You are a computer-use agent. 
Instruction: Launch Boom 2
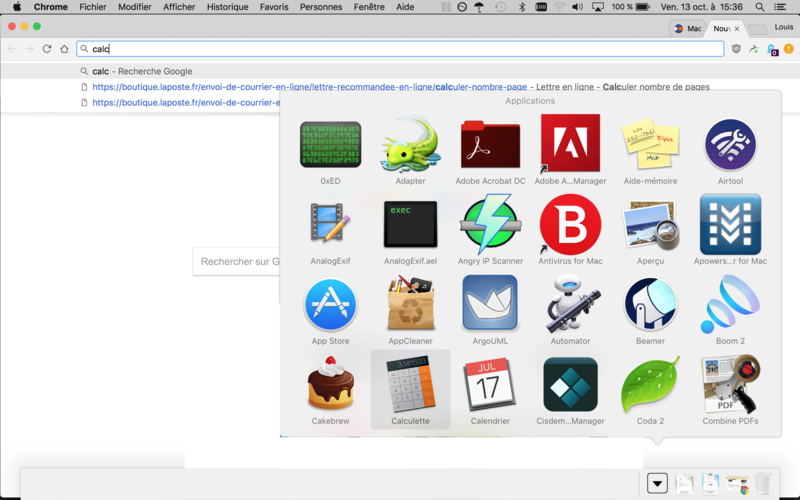[x=730, y=304]
